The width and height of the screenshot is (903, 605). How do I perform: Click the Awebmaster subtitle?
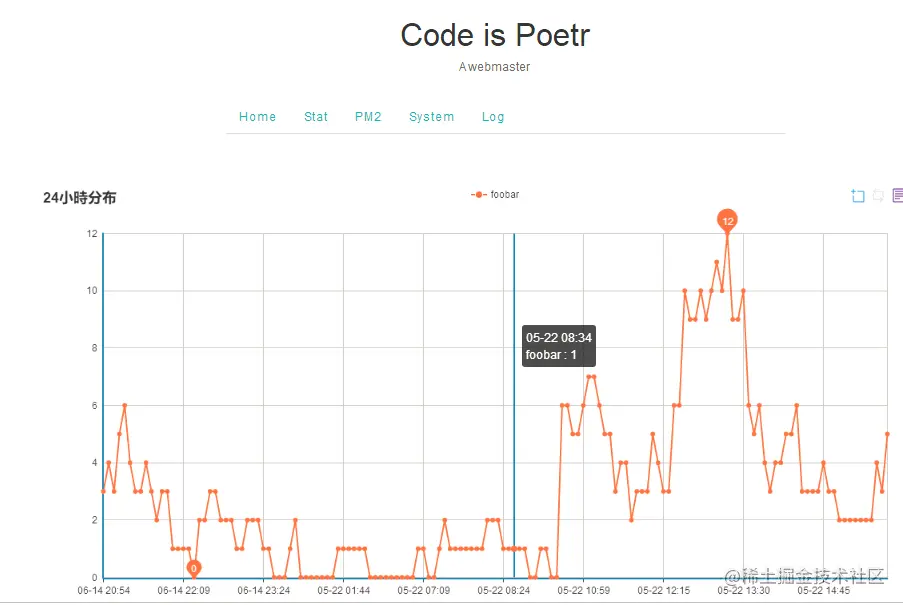pyautogui.click(x=494, y=67)
